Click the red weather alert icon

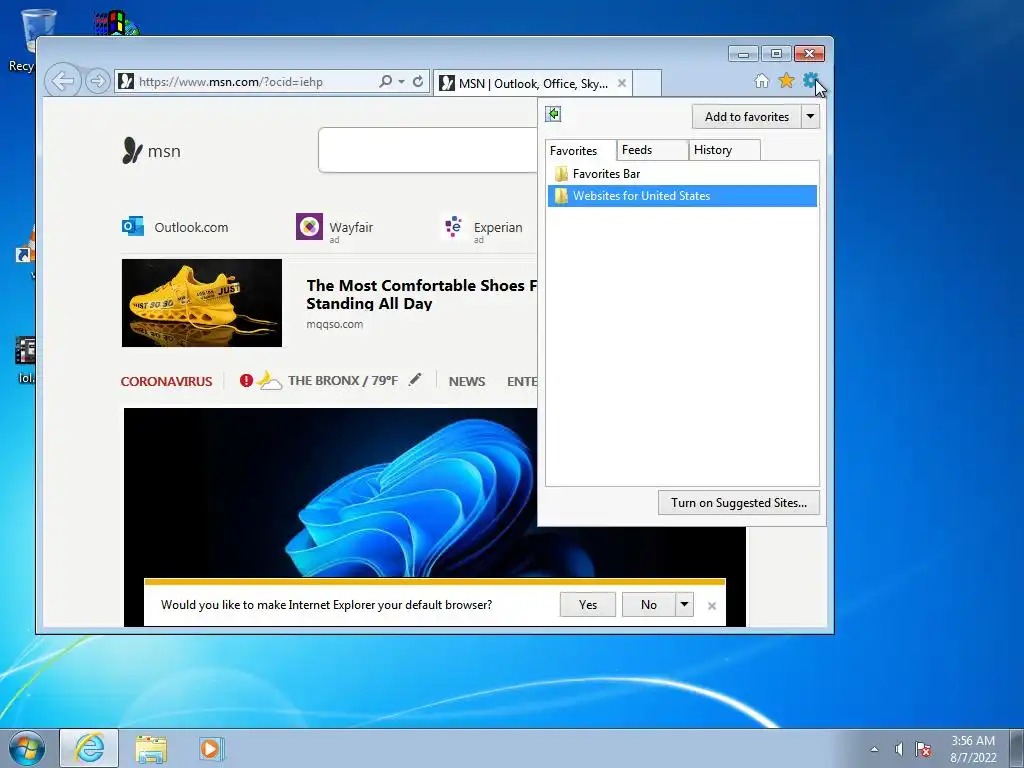pos(246,380)
